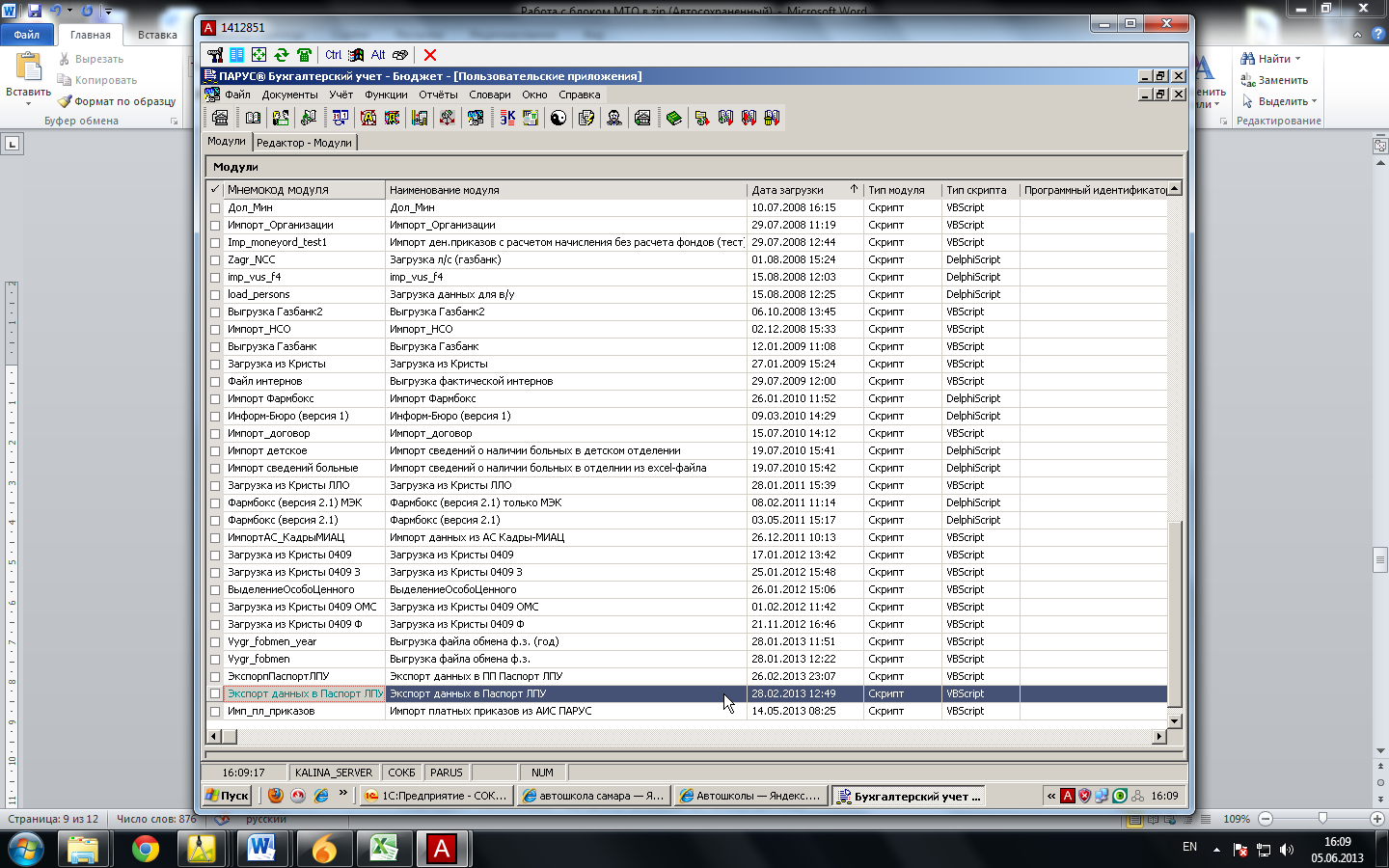Switch to the Редактор - Модули tab
Image resolution: width=1389 pixels, height=868 pixels.
coord(304,143)
